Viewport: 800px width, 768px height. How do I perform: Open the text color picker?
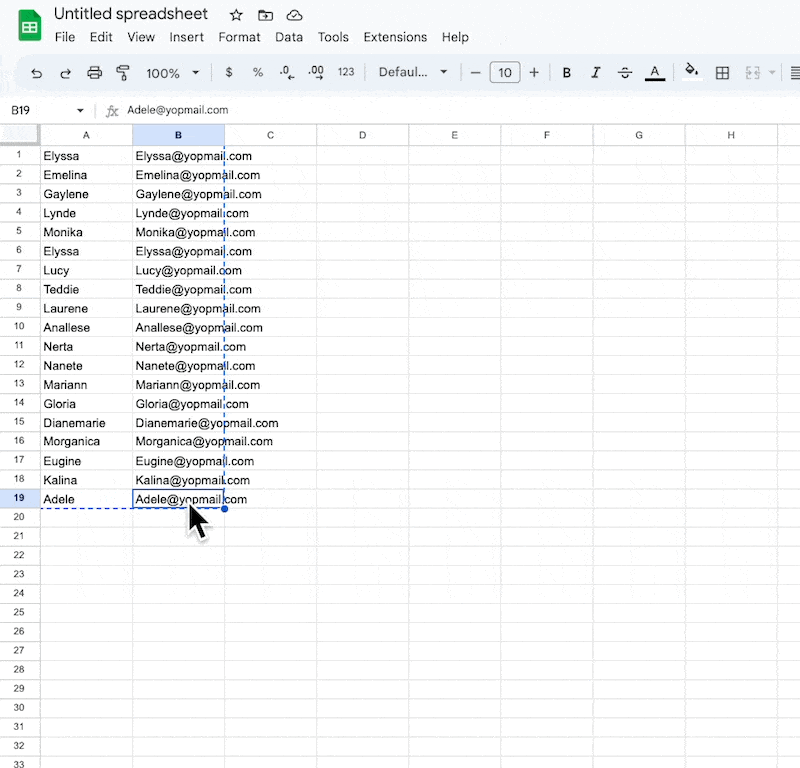click(655, 73)
